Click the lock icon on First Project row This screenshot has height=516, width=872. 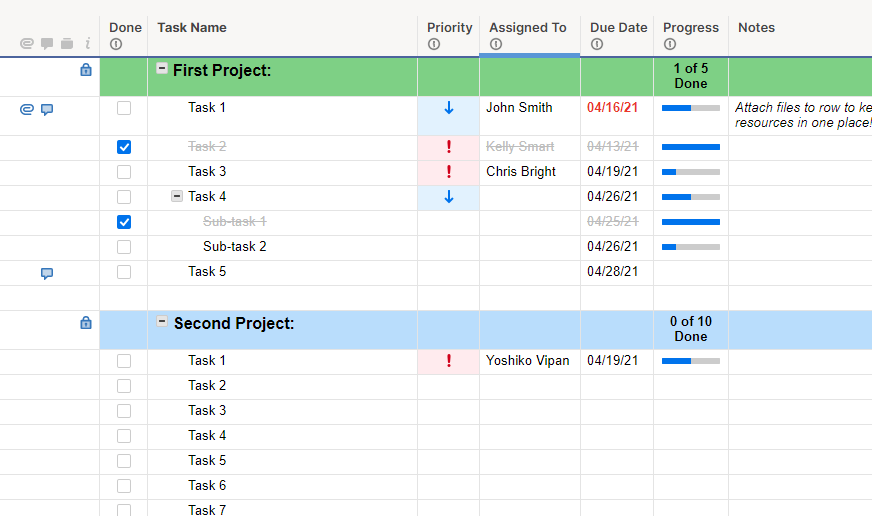86,70
